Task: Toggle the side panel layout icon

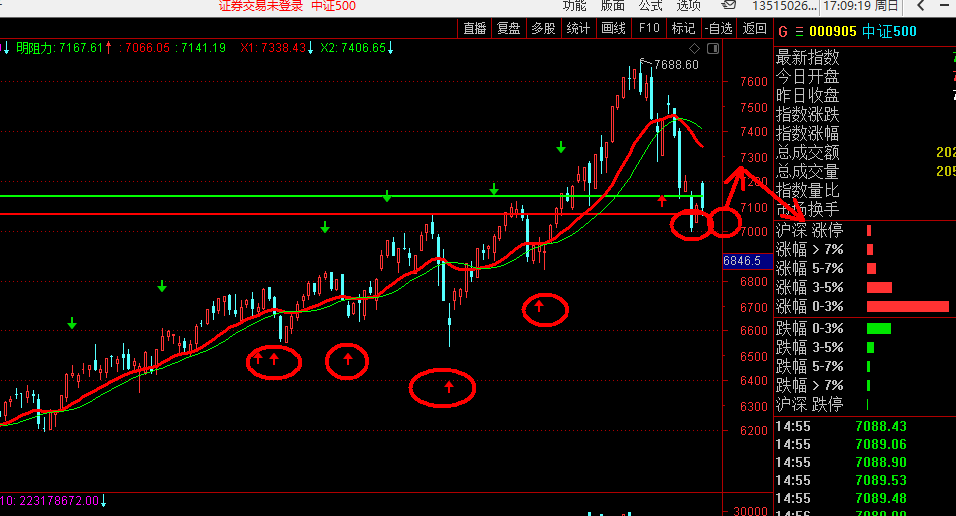Action: click(x=712, y=48)
